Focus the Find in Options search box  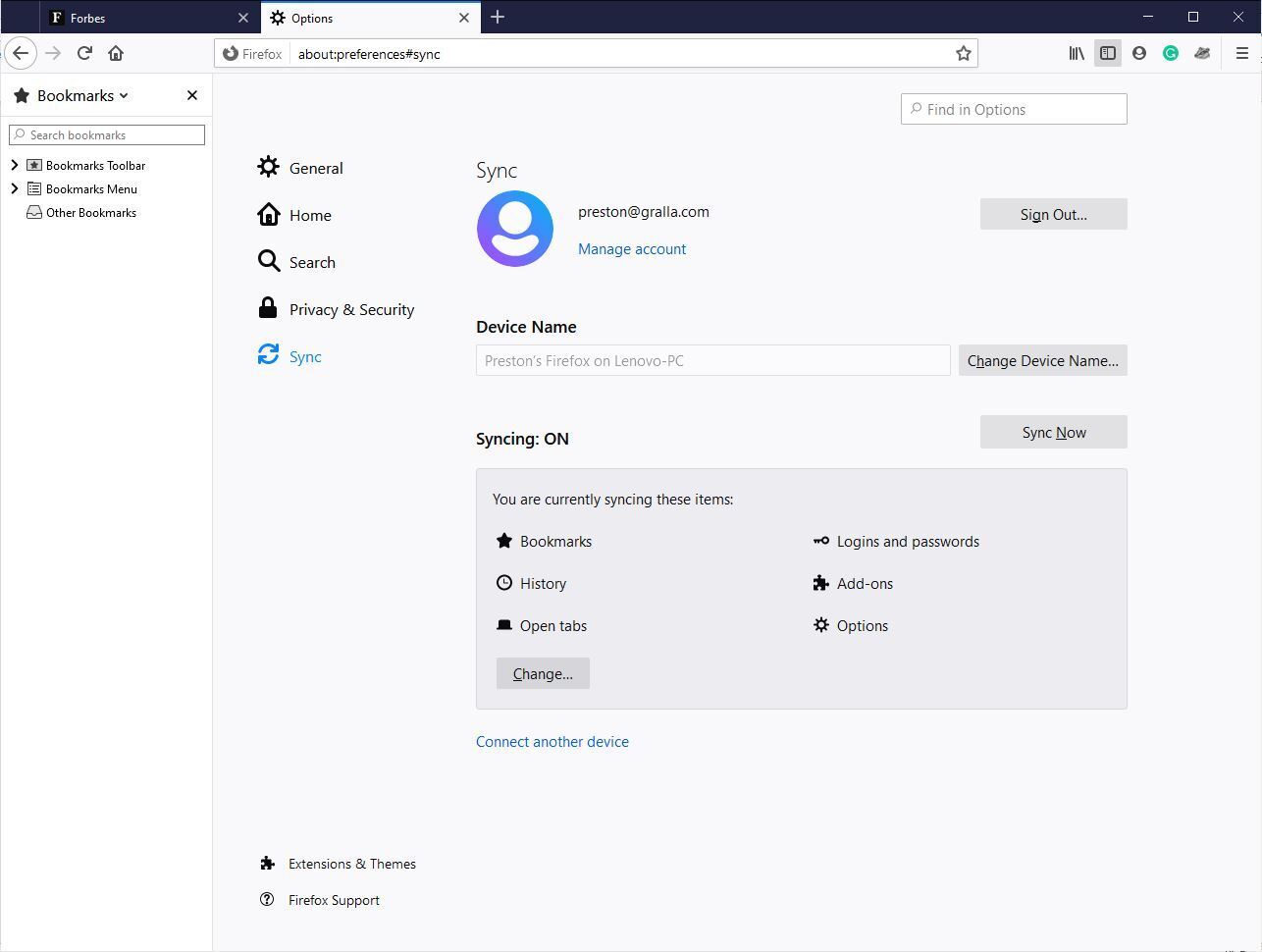pos(1014,109)
